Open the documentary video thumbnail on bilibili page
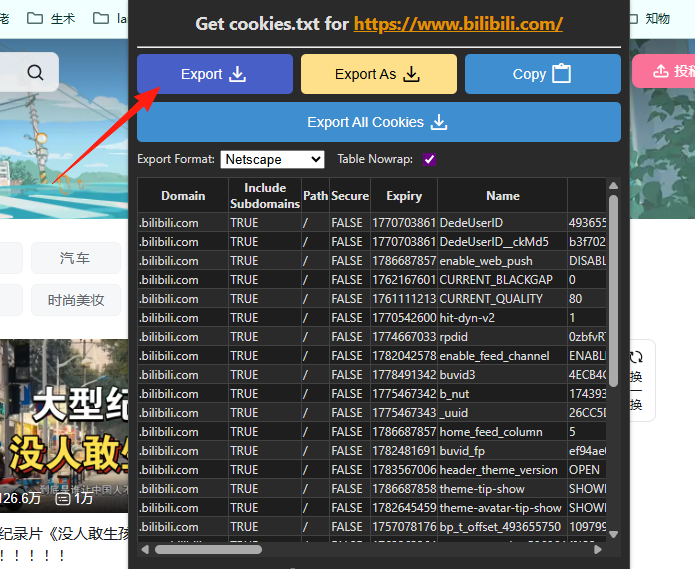This screenshot has height=569, width=695. pyautogui.click(x=64, y=425)
